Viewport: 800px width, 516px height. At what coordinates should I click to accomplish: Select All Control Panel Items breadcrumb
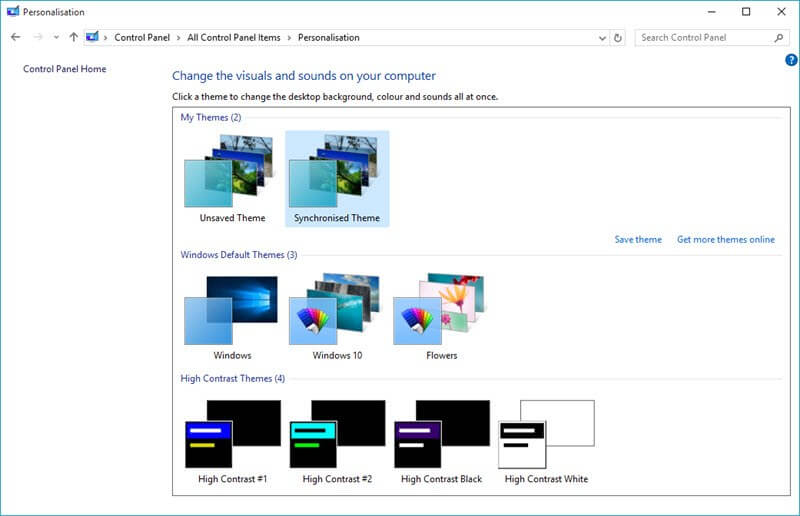click(x=234, y=38)
